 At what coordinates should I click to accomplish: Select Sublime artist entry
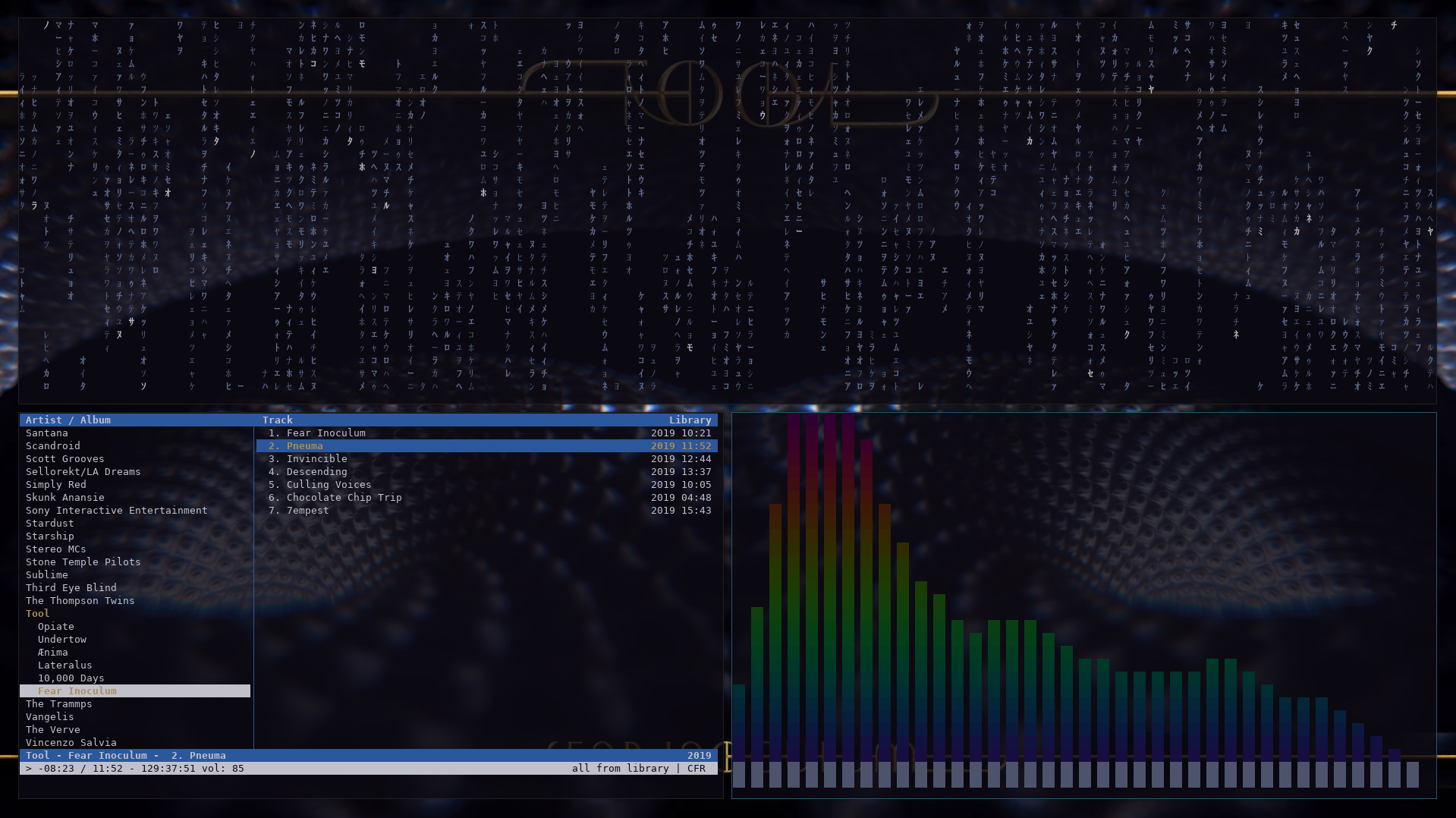click(46, 575)
